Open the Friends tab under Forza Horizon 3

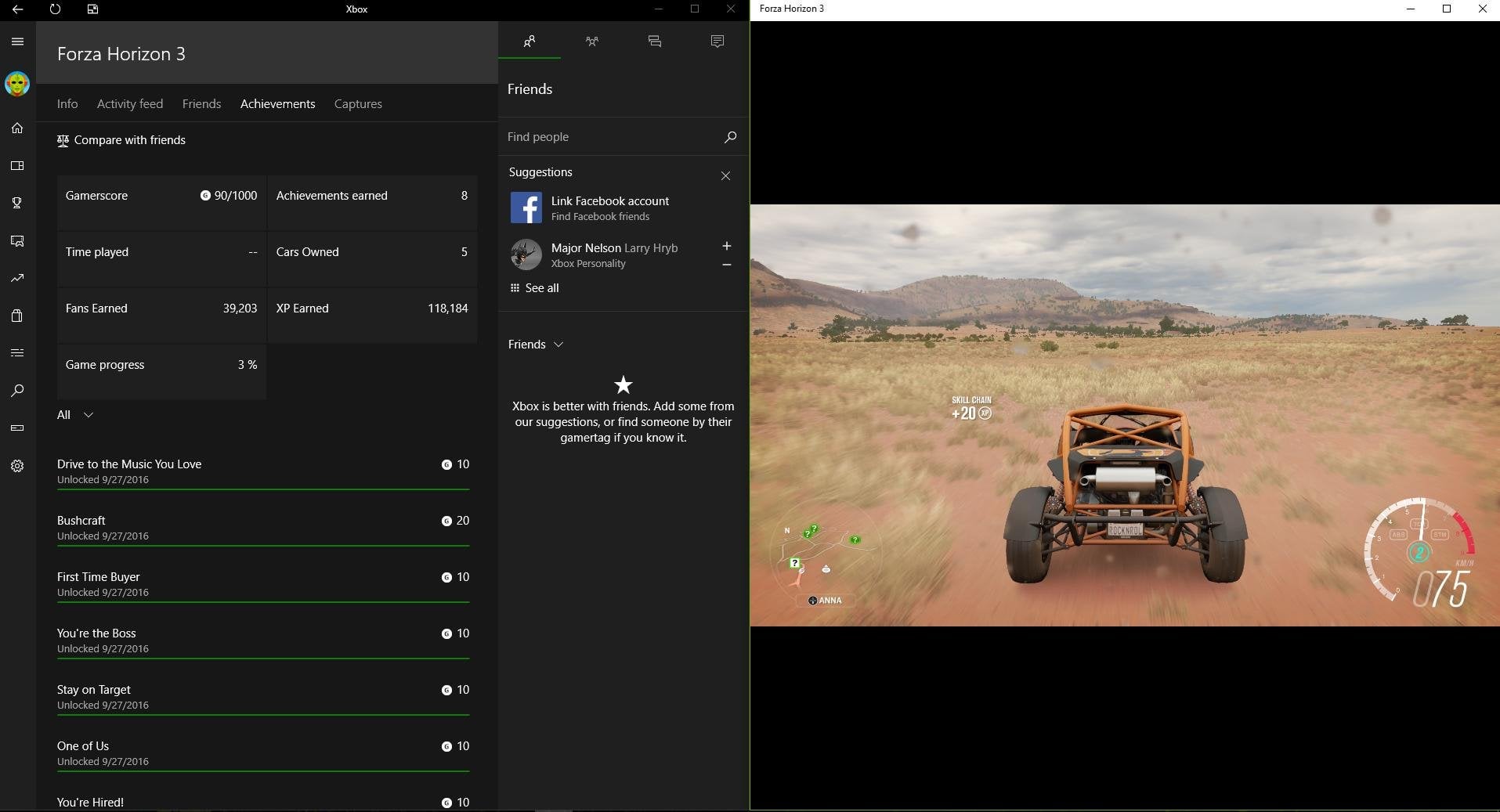coord(201,104)
